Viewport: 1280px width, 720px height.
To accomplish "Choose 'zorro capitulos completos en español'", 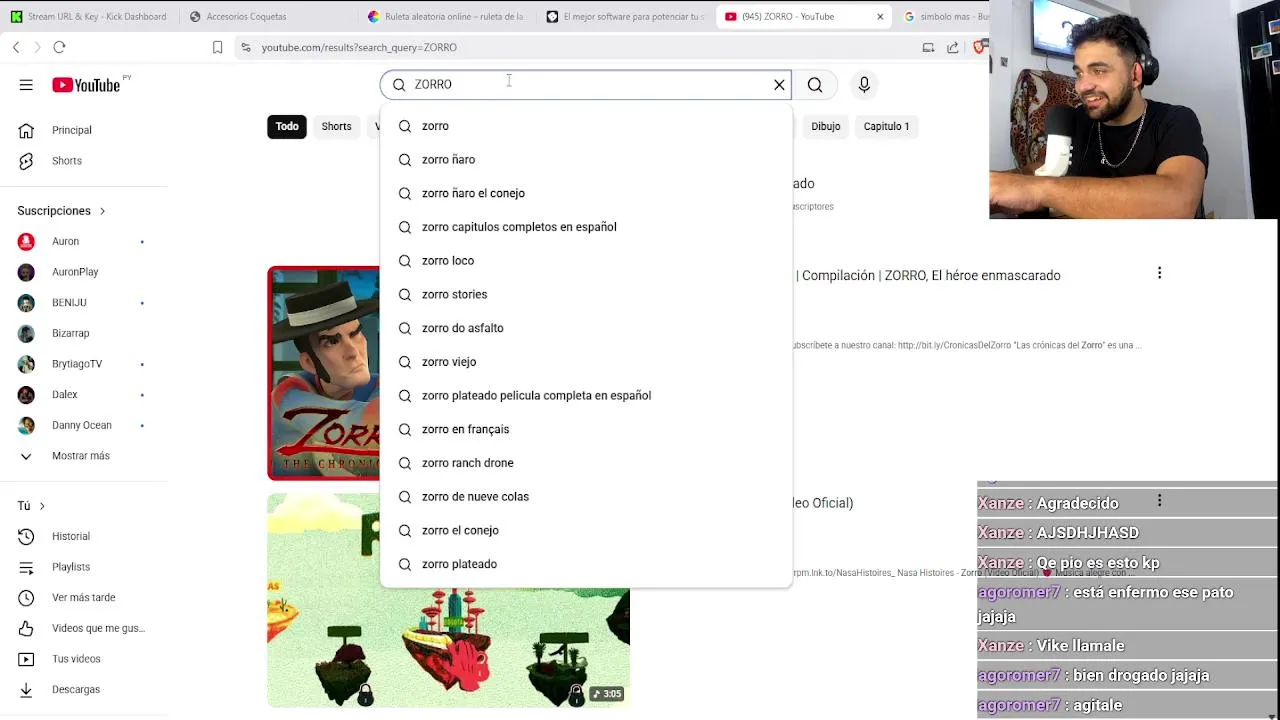I will tap(585, 227).
